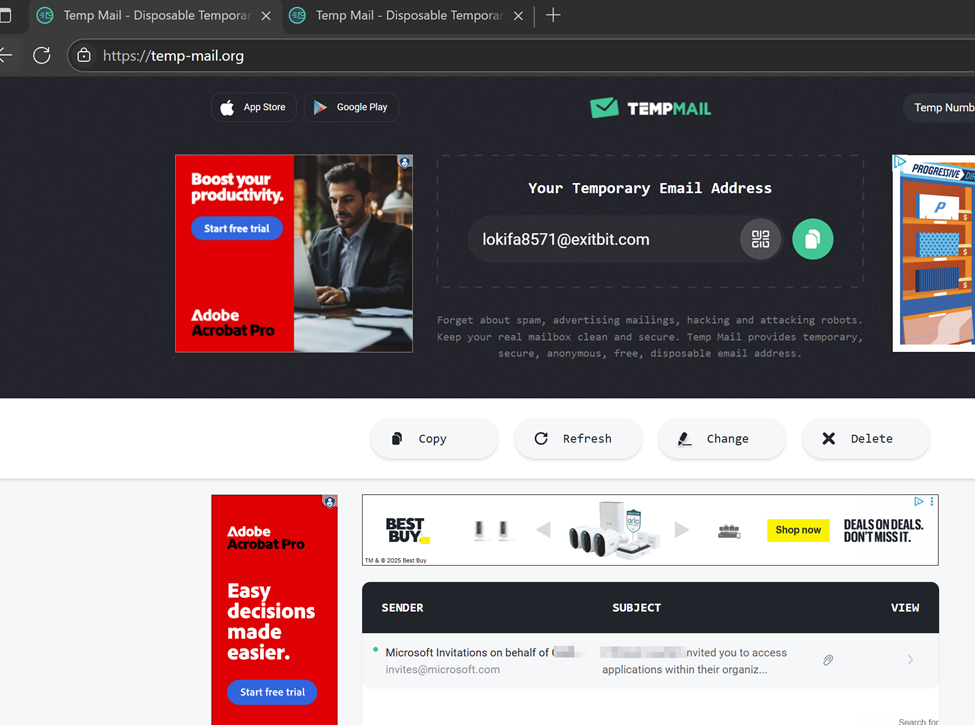Switch to the second Temp Mail tab

[x=408, y=16]
